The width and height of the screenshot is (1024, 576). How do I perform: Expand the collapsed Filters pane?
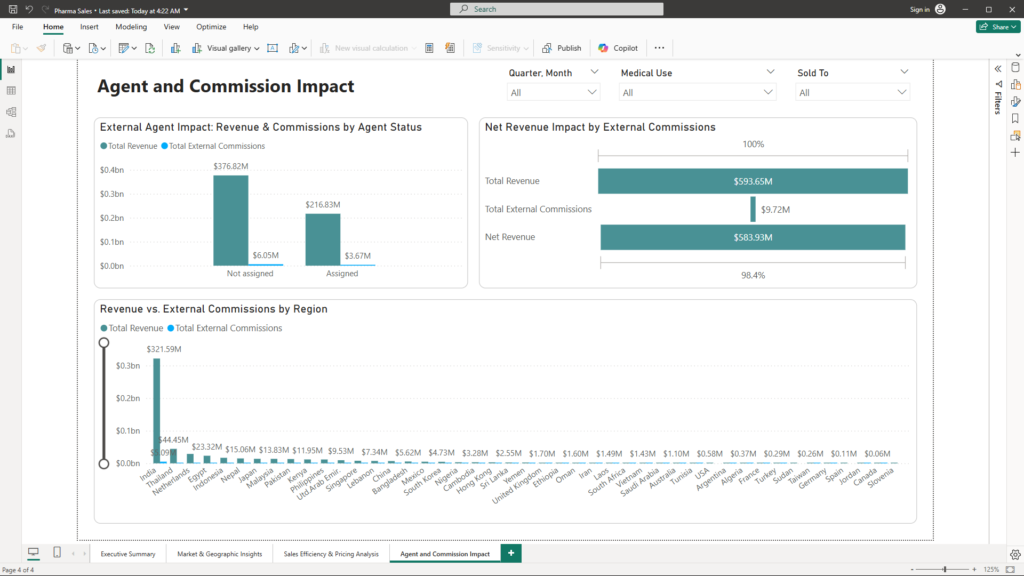point(997,68)
